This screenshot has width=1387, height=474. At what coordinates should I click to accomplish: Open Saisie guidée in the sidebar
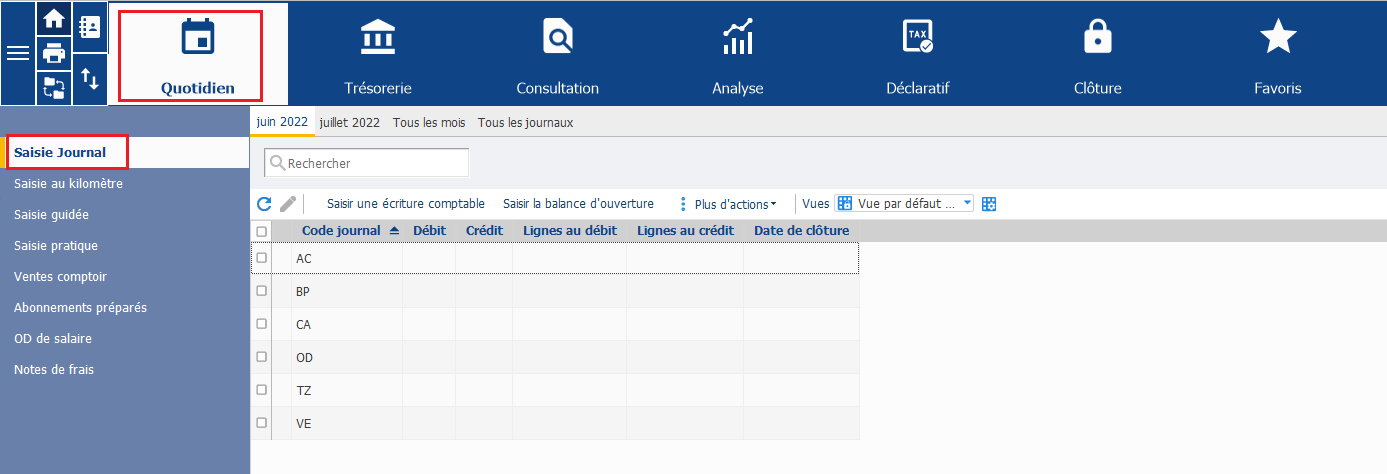point(125,215)
